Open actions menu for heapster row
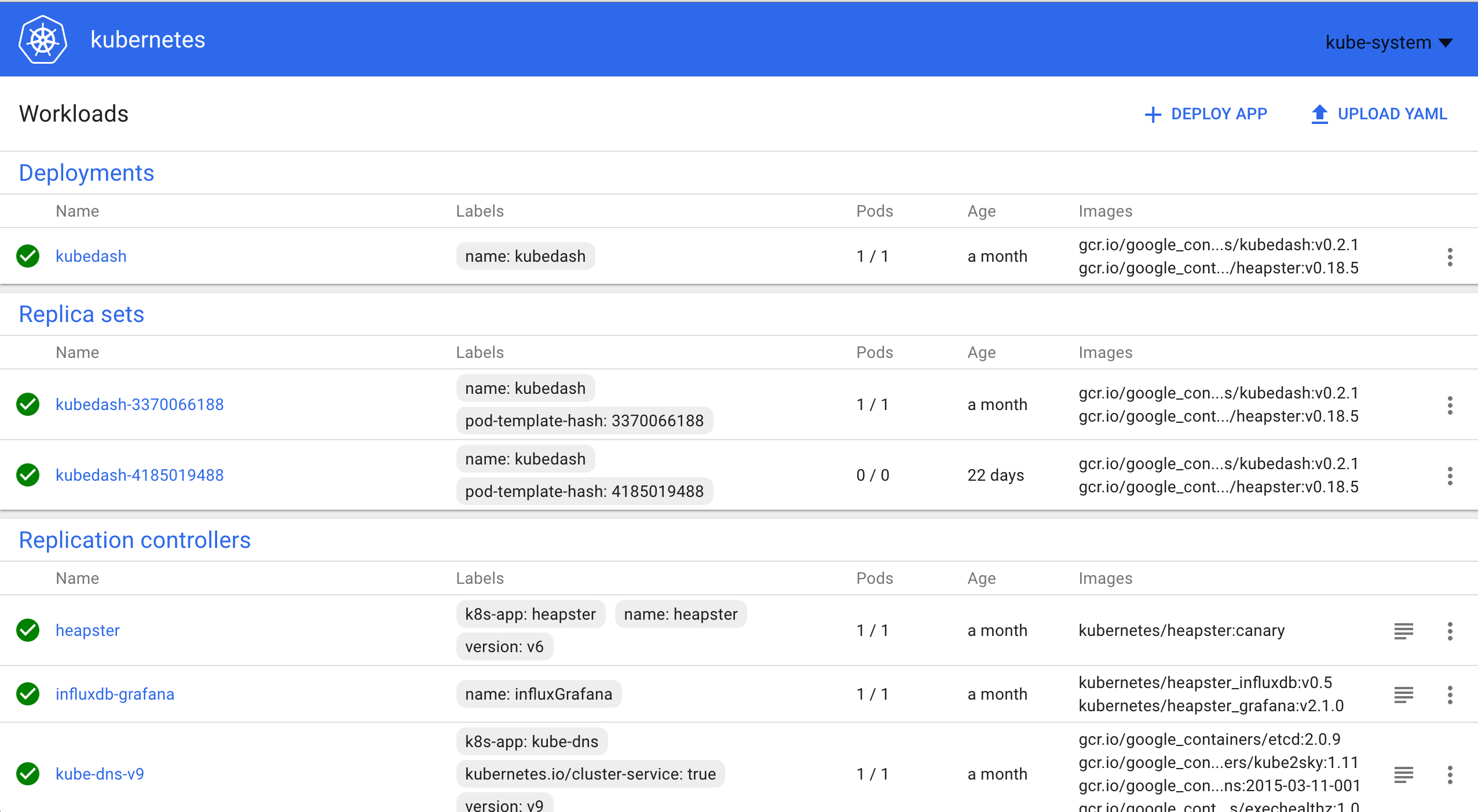Screen dimensions: 1478x812 pyautogui.click(x=1450, y=631)
